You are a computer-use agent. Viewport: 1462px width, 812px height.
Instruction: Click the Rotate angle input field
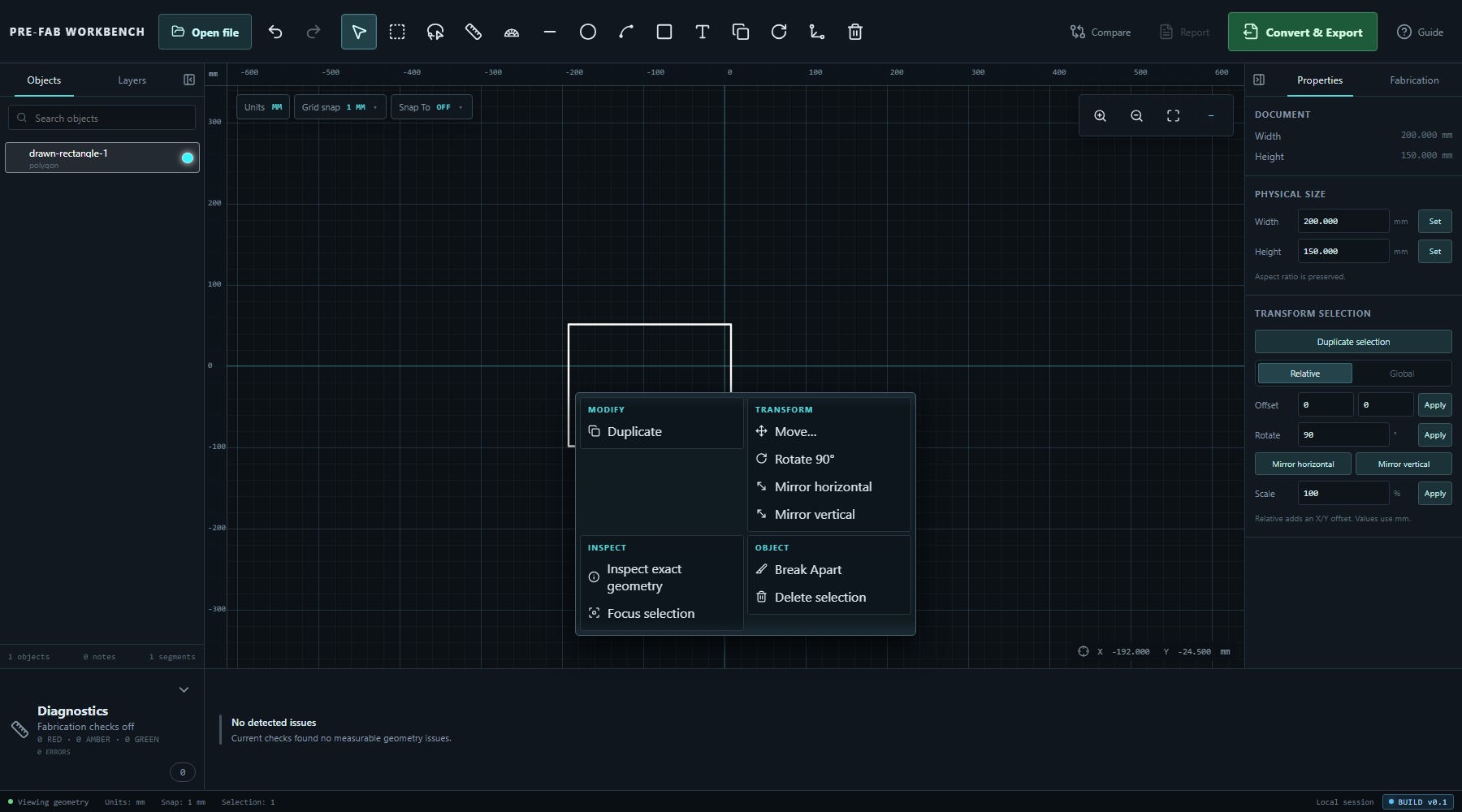point(1343,435)
